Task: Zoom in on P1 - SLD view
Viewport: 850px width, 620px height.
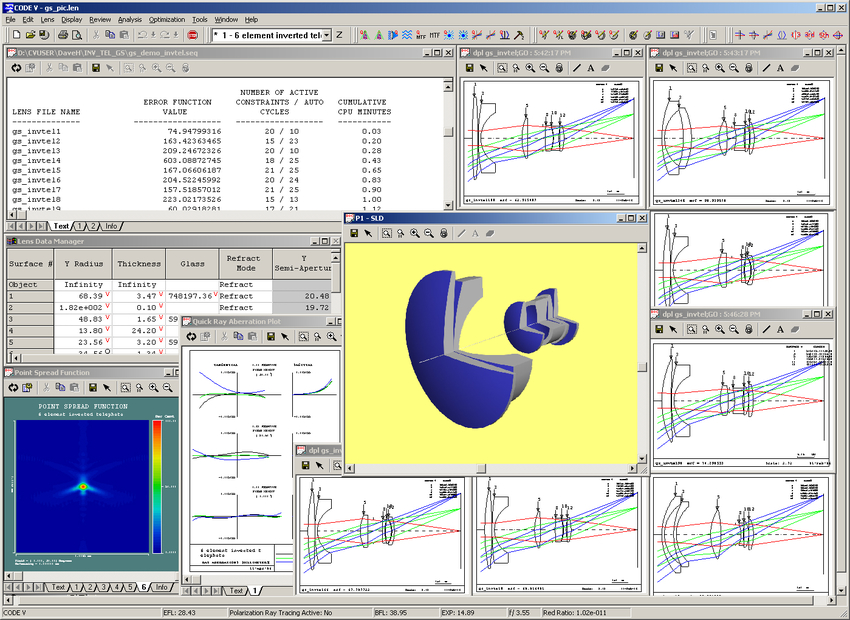Action: 415,233
